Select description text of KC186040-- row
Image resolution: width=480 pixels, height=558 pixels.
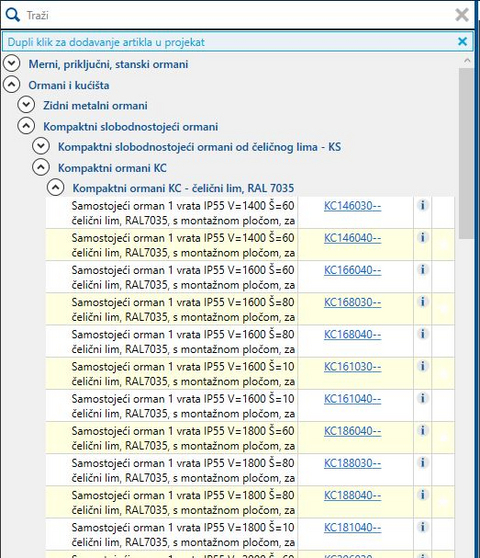[183, 438]
